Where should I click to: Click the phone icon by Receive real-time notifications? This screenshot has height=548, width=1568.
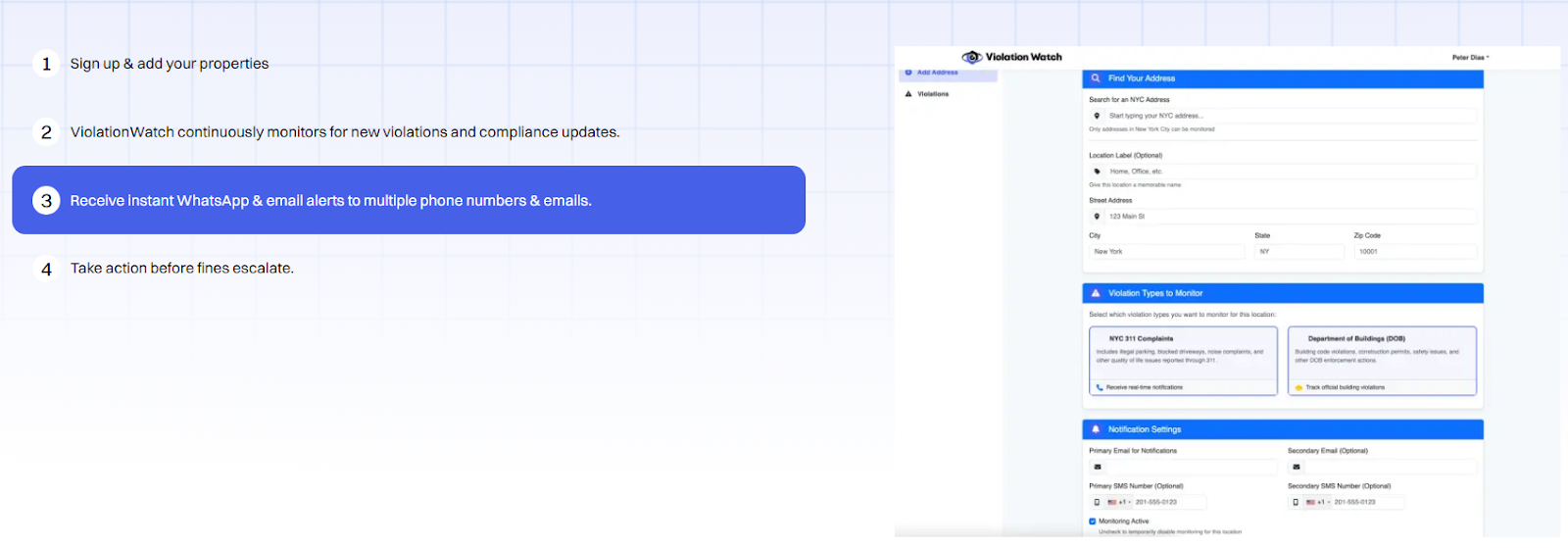pos(1100,387)
